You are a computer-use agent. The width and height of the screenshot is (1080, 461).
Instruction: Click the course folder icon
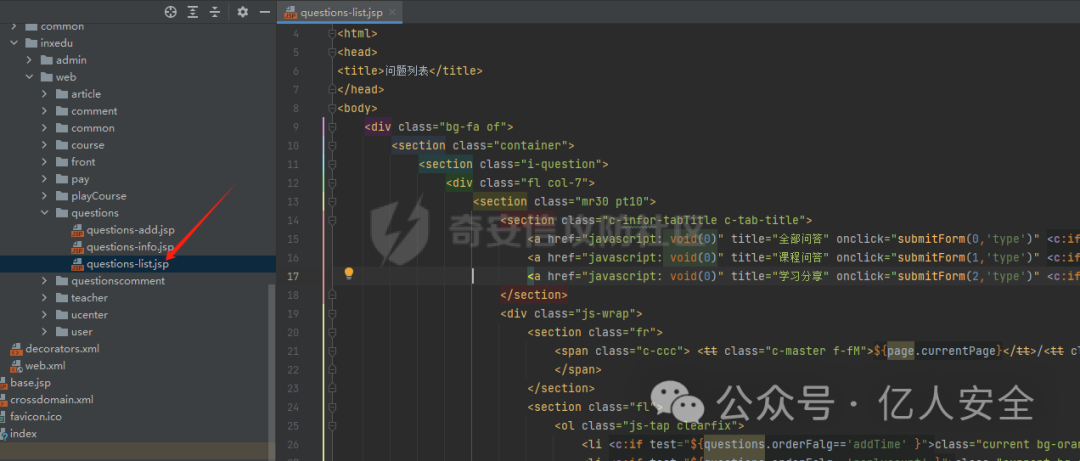61,145
